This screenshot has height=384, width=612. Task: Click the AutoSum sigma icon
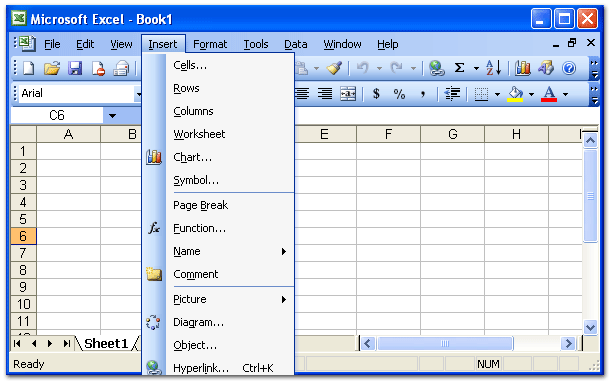click(460, 68)
